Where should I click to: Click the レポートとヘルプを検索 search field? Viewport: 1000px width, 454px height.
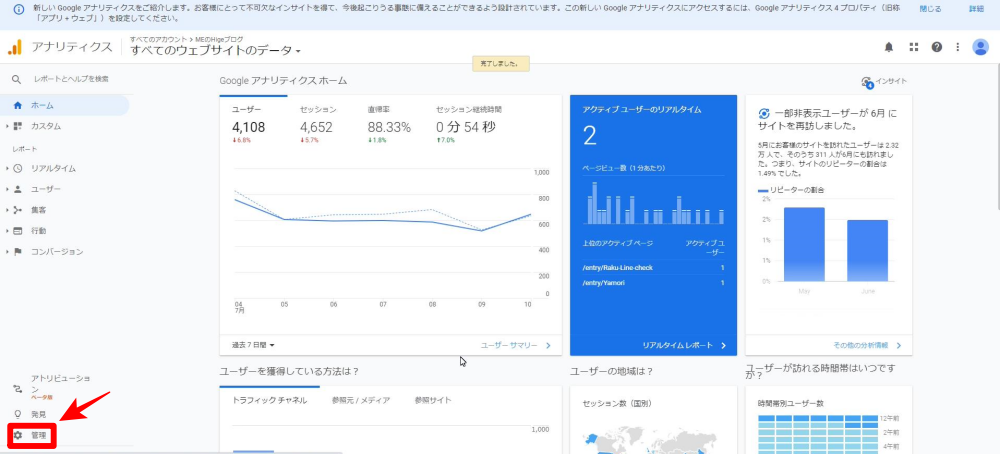[71, 79]
